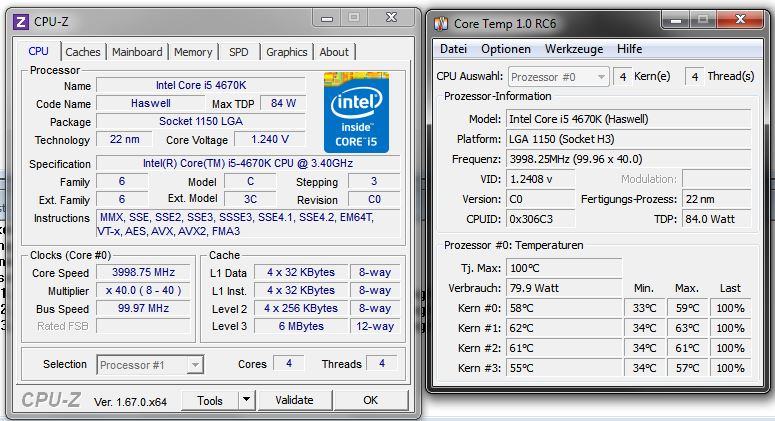This screenshot has width=775, height=421.
Task: Select the Memory tab in CPU-Z
Action: (193, 52)
